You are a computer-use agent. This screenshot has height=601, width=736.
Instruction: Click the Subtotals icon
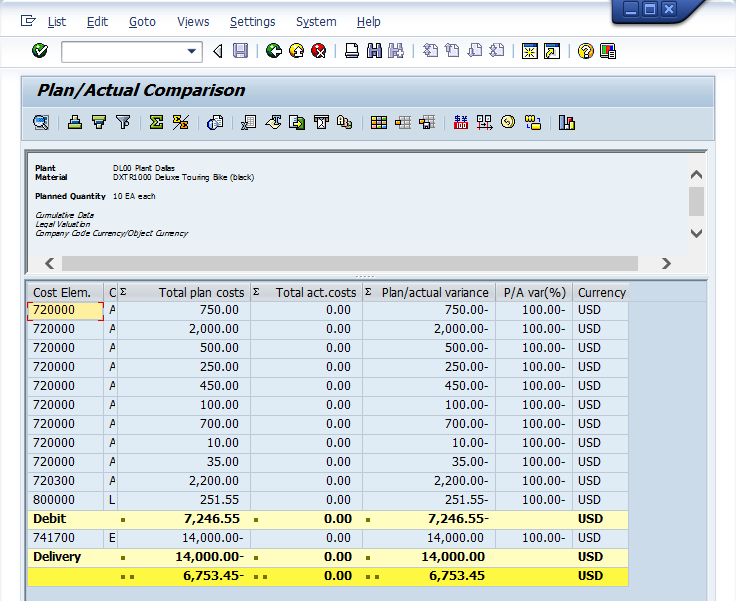181,123
